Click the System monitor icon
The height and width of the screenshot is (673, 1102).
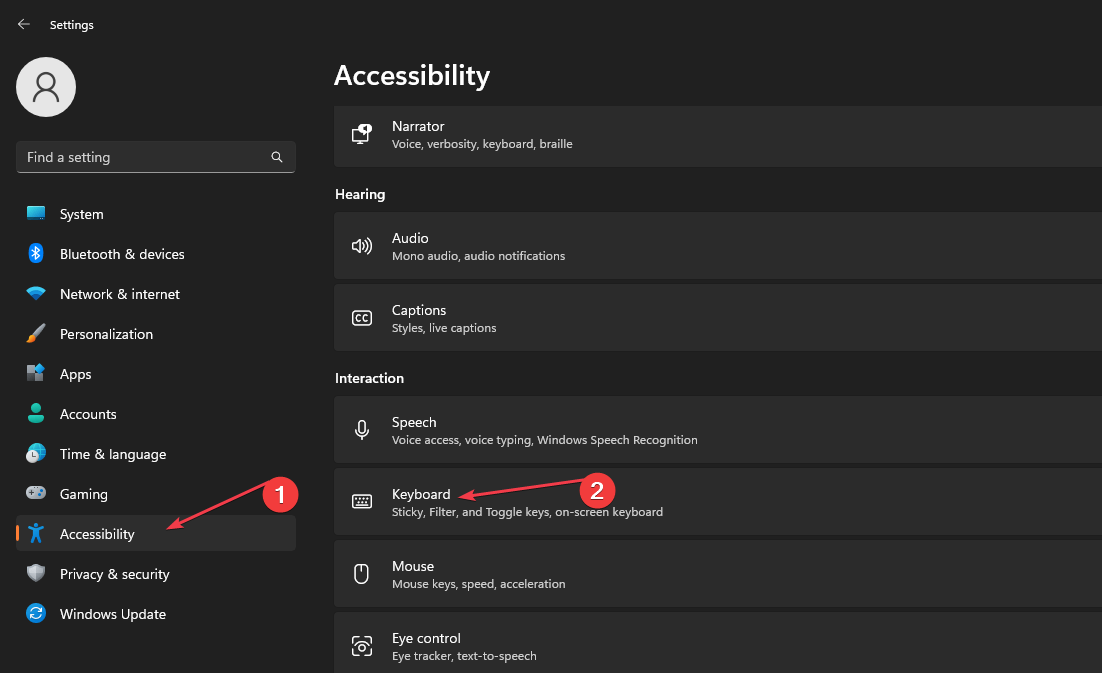pos(36,214)
